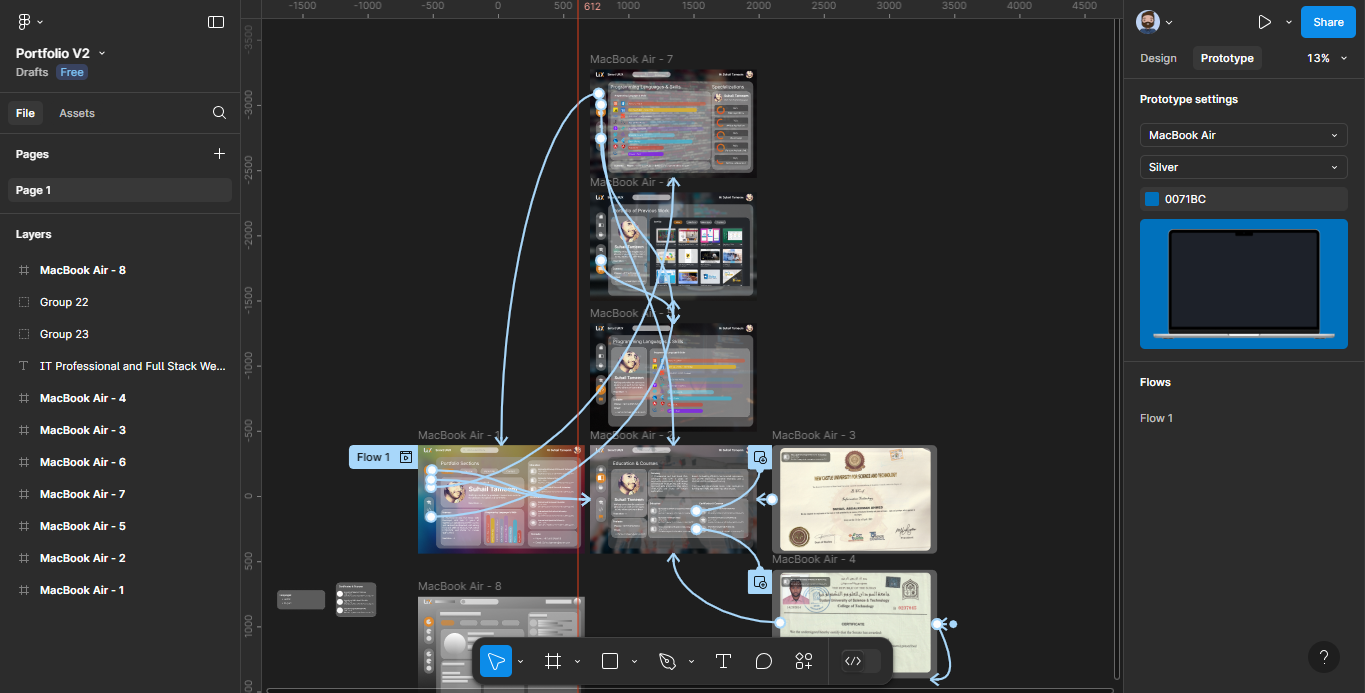Image resolution: width=1365 pixels, height=693 pixels.
Task: Toggle Dev Mode switch in toolbar
Action: pyautogui.click(x=862, y=661)
